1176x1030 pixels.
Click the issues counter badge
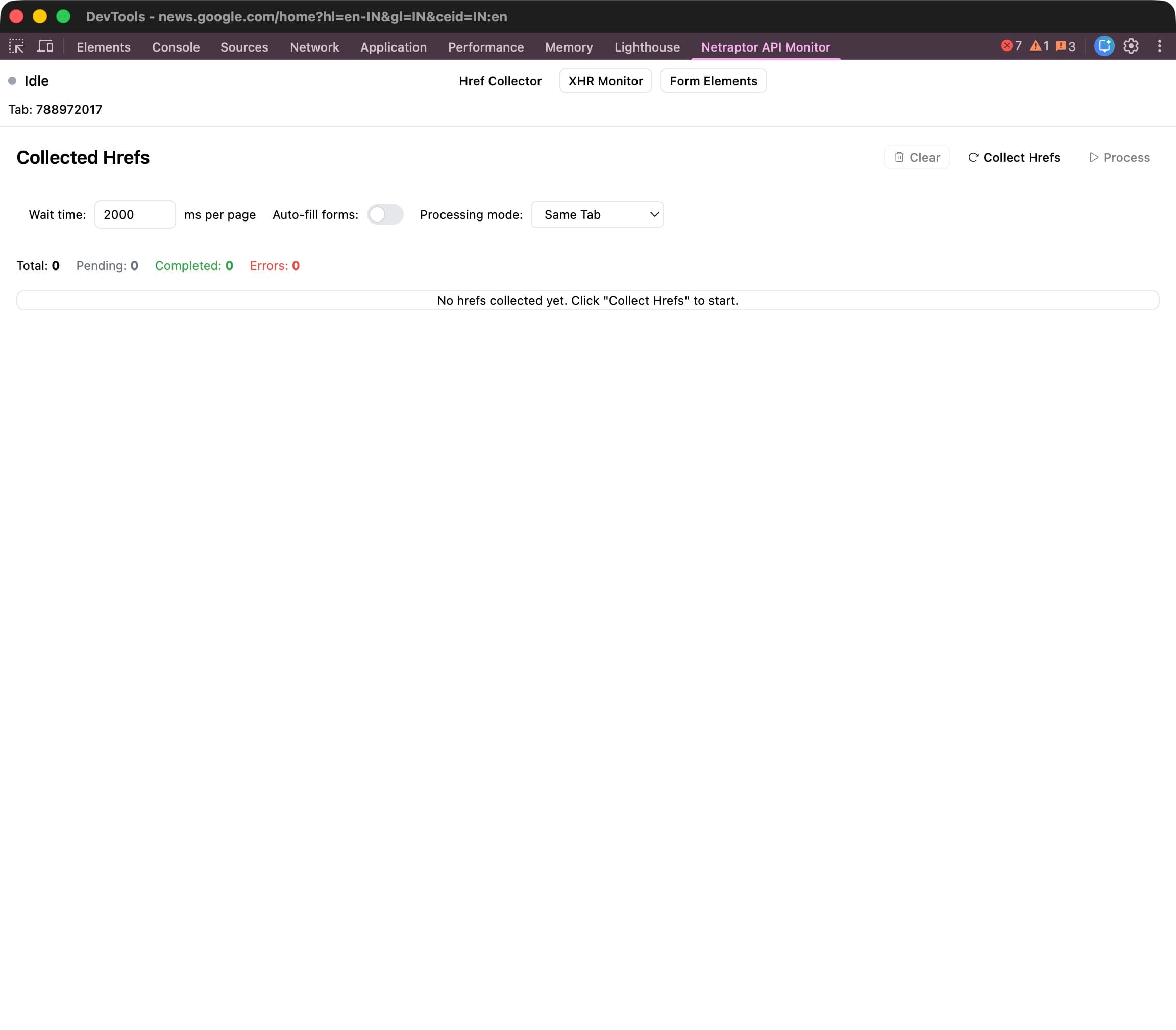(x=1066, y=45)
